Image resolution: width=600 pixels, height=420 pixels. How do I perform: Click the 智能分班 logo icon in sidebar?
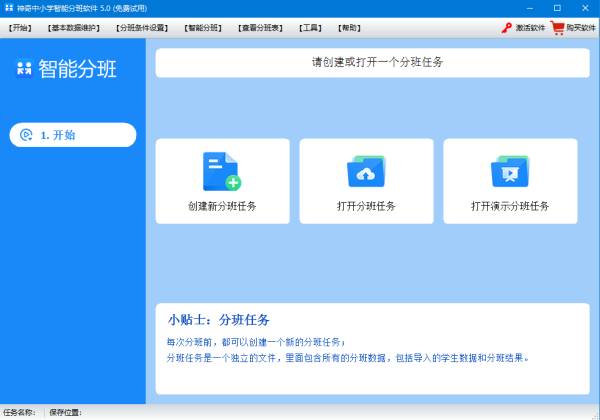tap(24, 68)
